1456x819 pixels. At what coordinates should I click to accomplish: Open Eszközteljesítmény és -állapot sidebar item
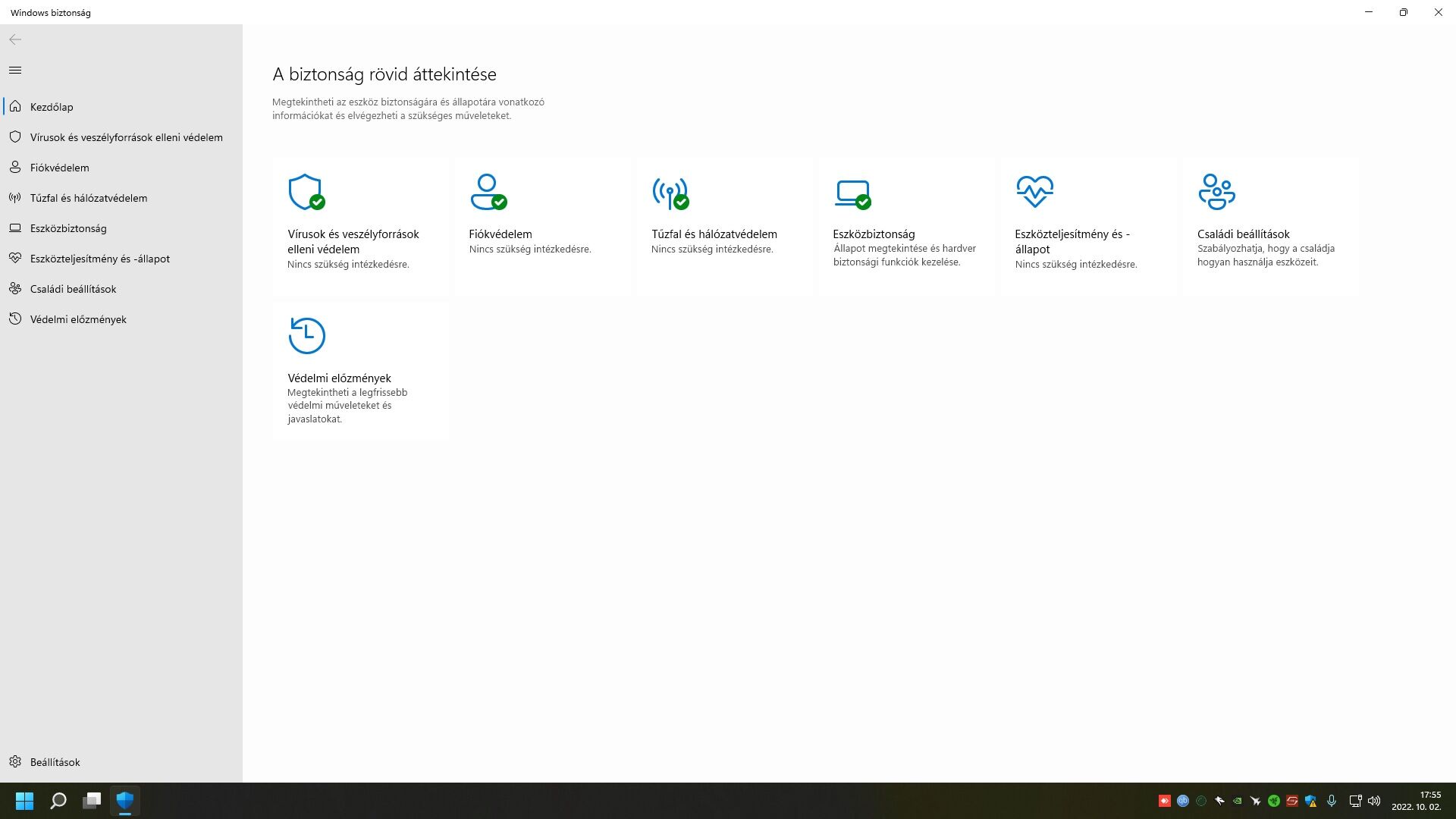[x=121, y=259]
